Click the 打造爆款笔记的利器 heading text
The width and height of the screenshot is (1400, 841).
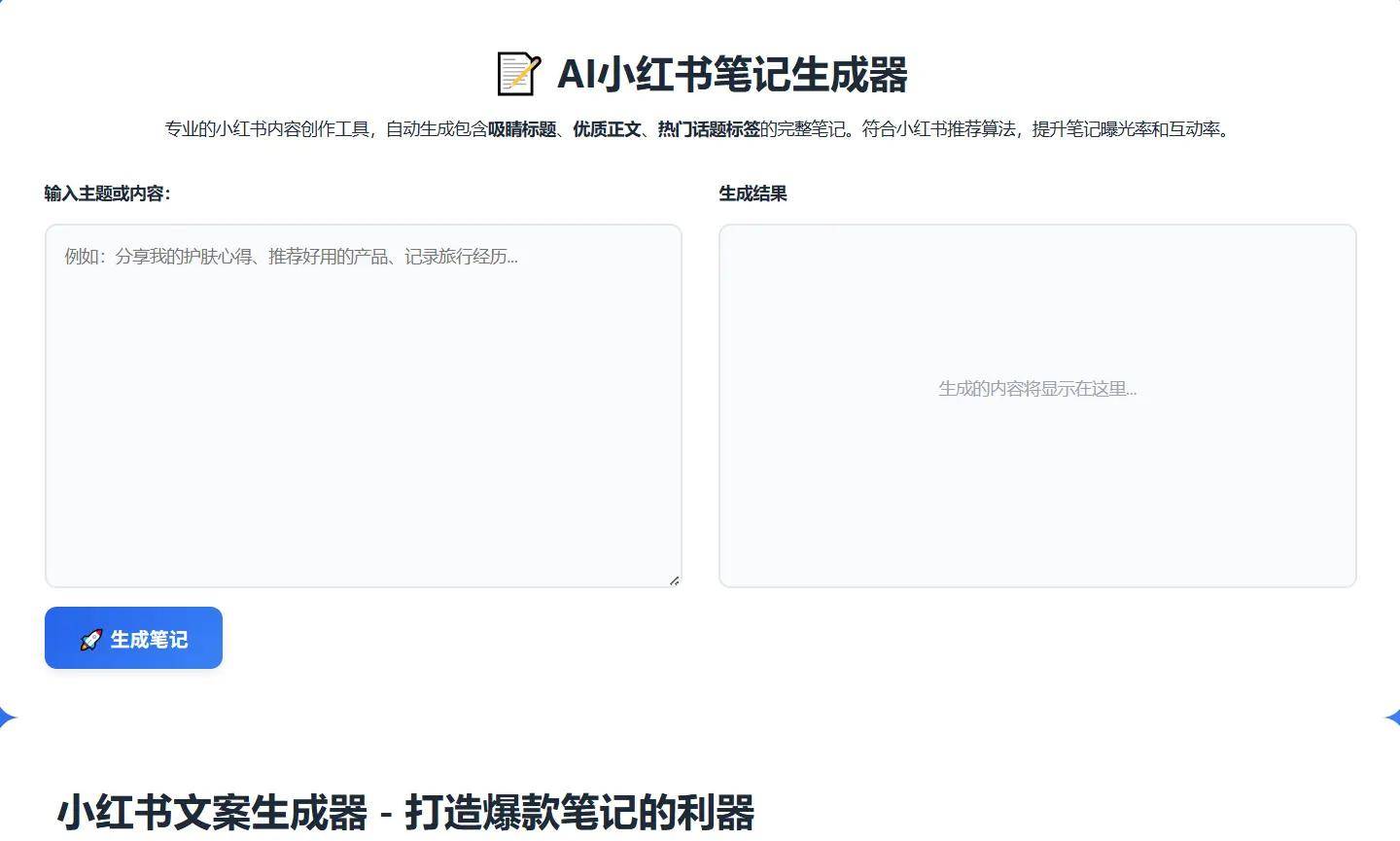(x=579, y=813)
